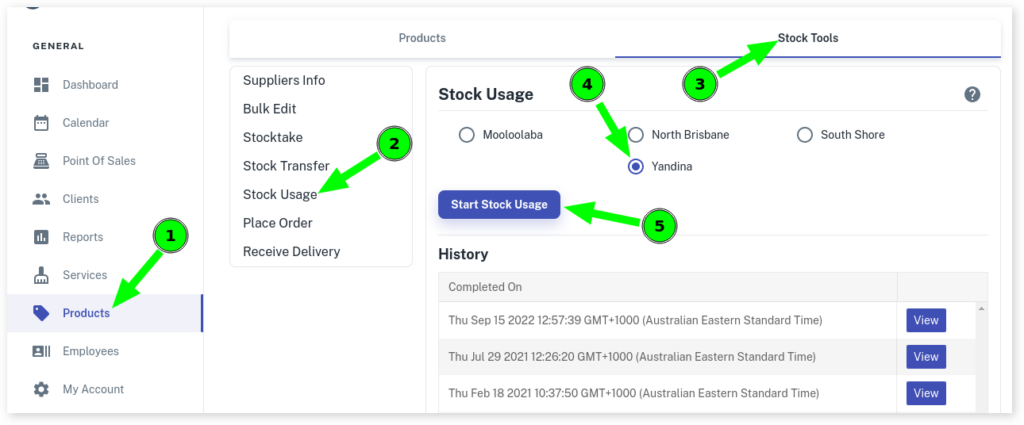Switch to the Stock Tools tab
1024x425 pixels.
808,38
